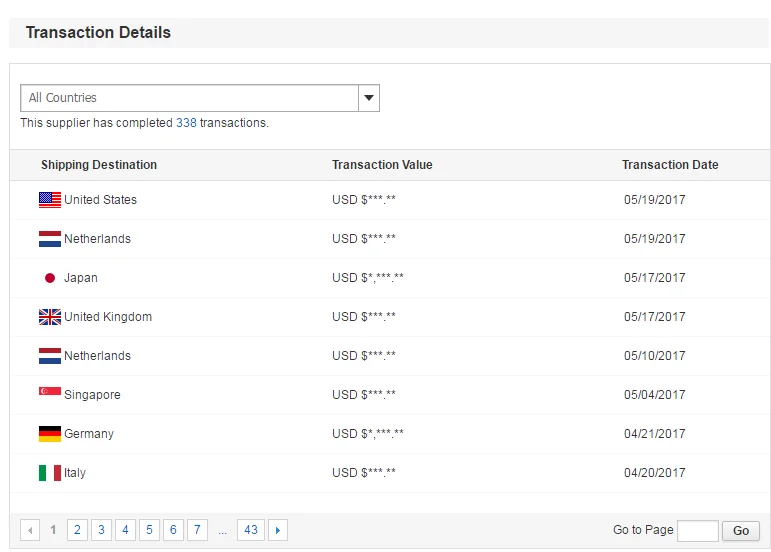This screenshot has height=552, width=771.
Task: Click the Netherlands flag dated 05/10/2017
Action: tap(50, 356)
